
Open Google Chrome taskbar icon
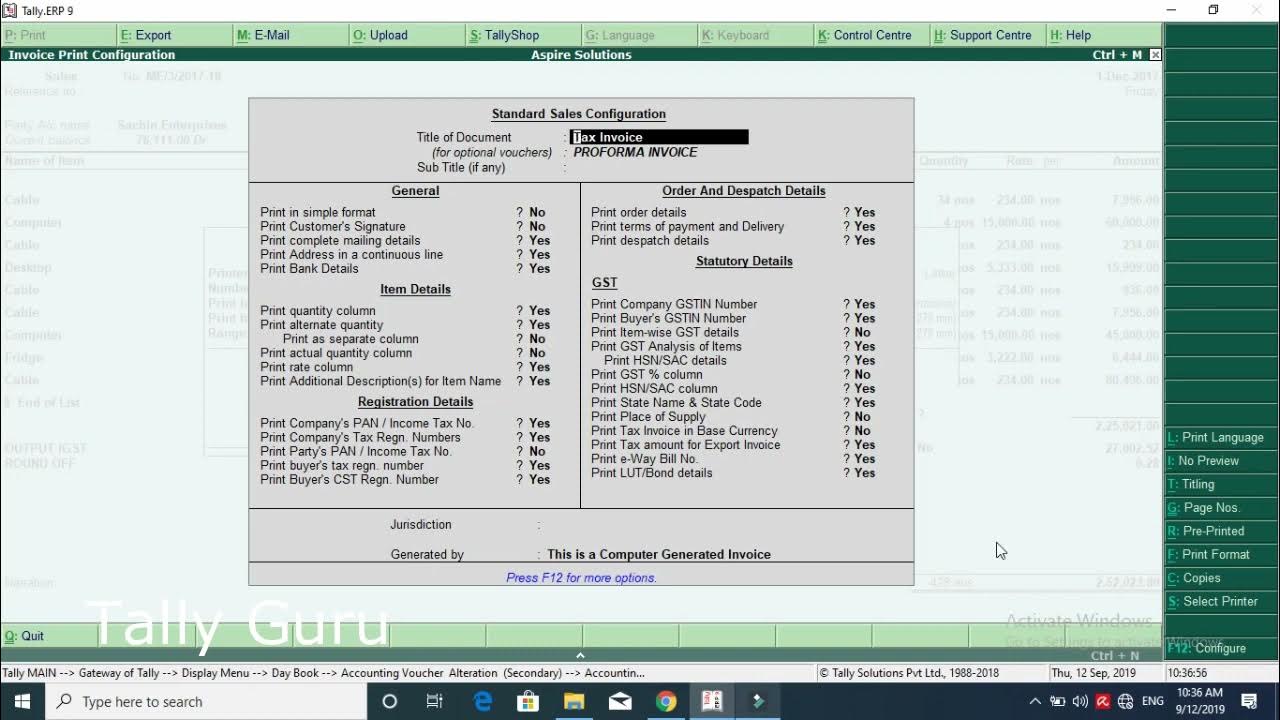(666, 701)
